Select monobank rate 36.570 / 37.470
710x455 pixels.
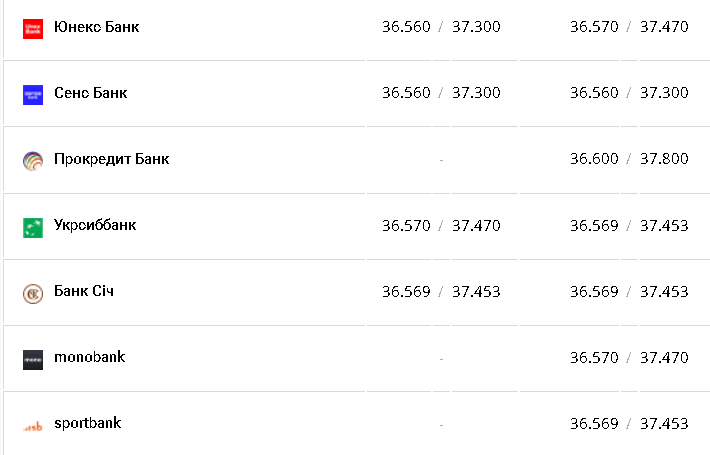pos(629,357)
